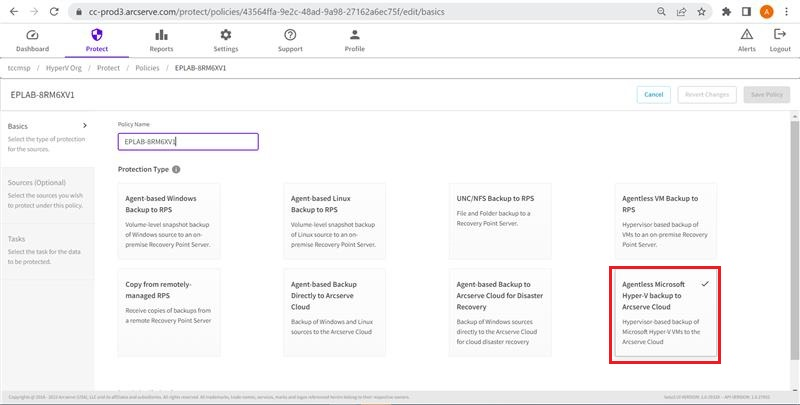Select the Basics step in sidebar
Viewport: 800px width, 405px height.
[x=47, y=138]
